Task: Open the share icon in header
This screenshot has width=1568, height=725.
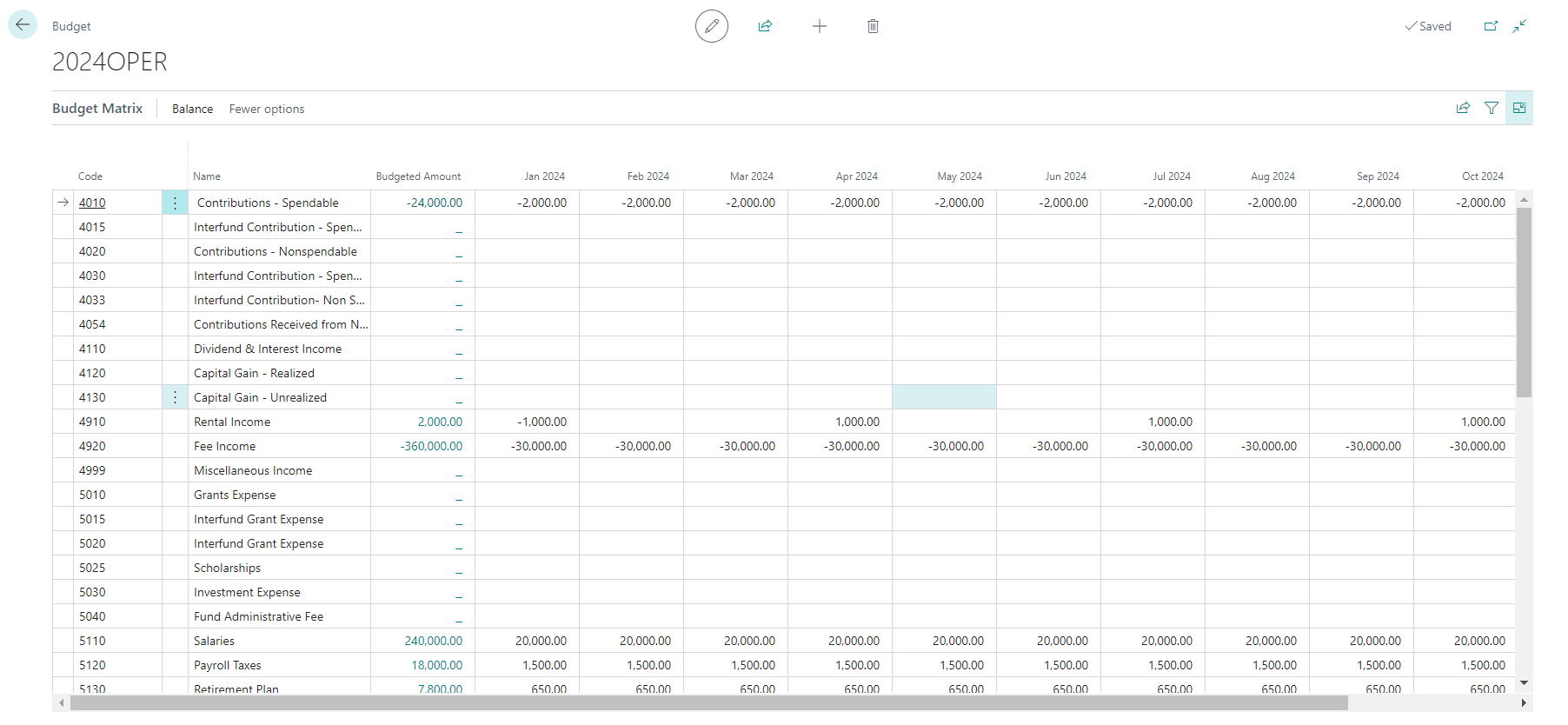Action: point(765,26)
